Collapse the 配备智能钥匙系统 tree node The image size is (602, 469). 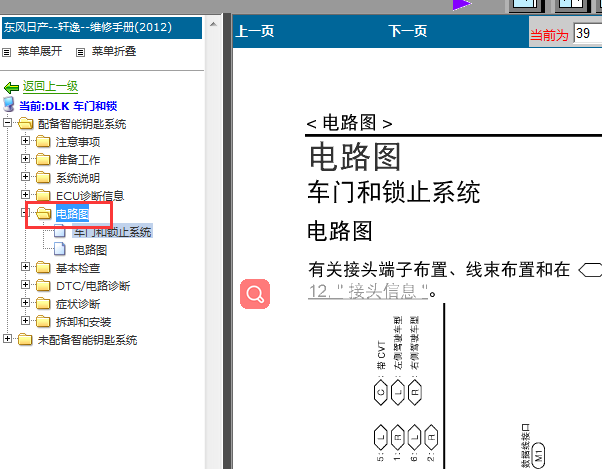[7, 123]
